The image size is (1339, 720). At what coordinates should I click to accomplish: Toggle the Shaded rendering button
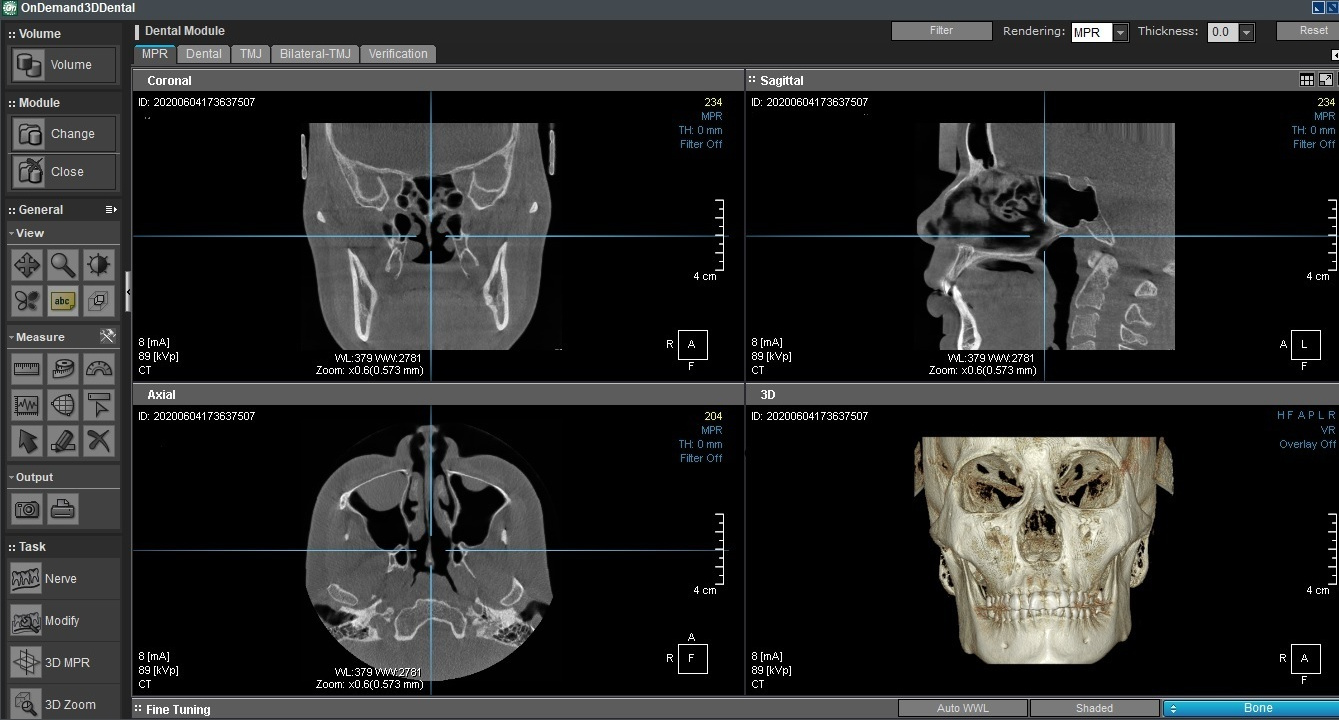click(x=1094, y=708)
